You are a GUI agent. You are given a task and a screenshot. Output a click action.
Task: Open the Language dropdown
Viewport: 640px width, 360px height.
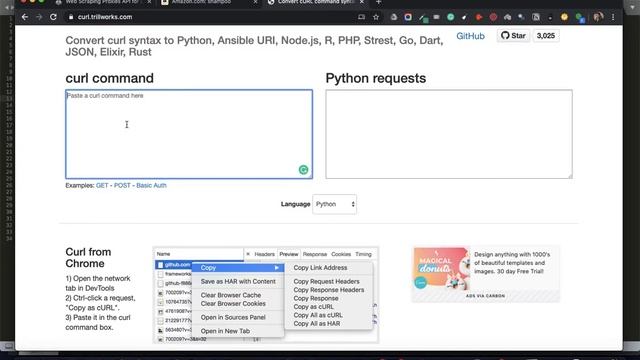pyautogui.click(x=335, y=204)
